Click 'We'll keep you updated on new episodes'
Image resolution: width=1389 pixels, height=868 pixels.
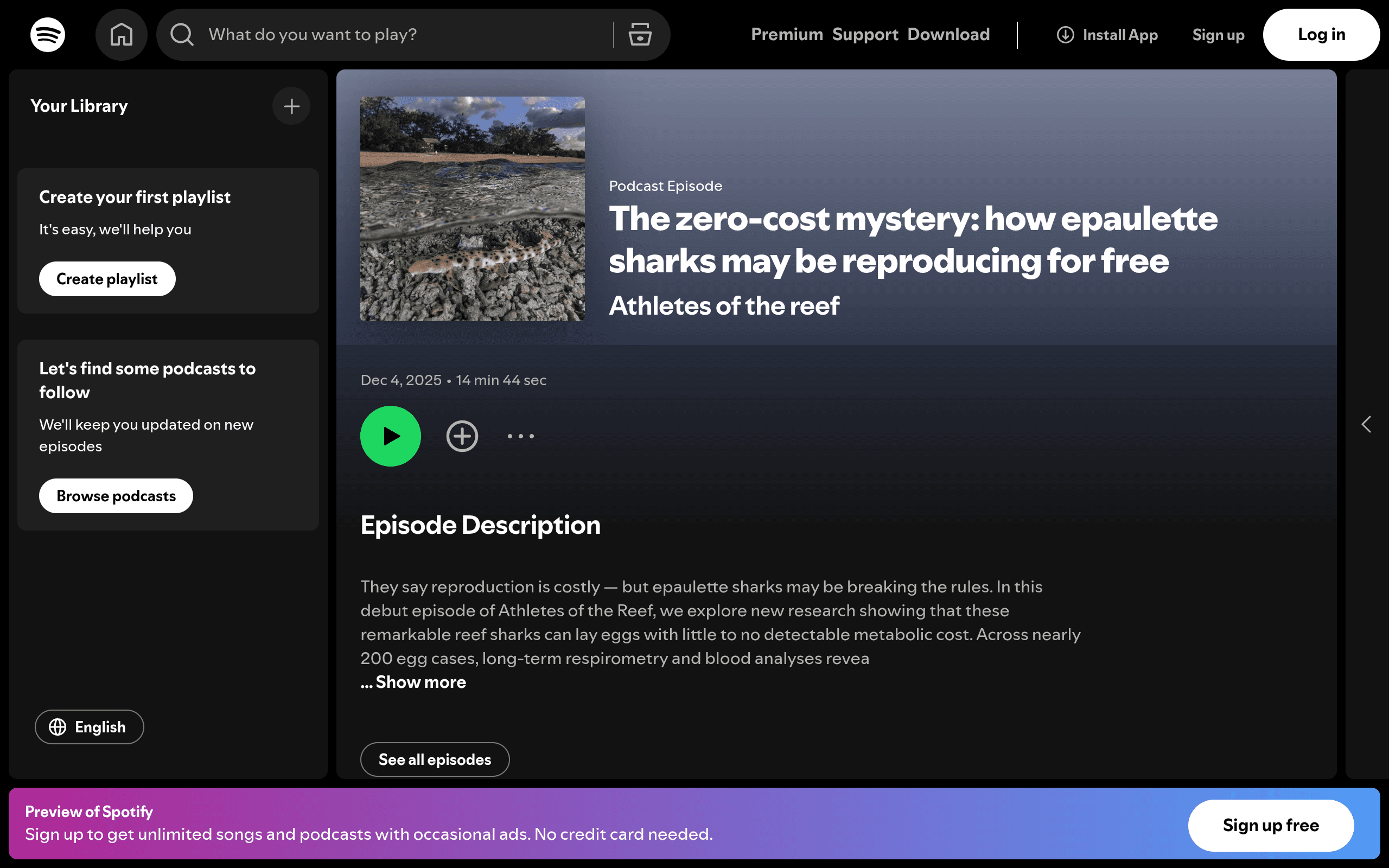click(146, 435)
